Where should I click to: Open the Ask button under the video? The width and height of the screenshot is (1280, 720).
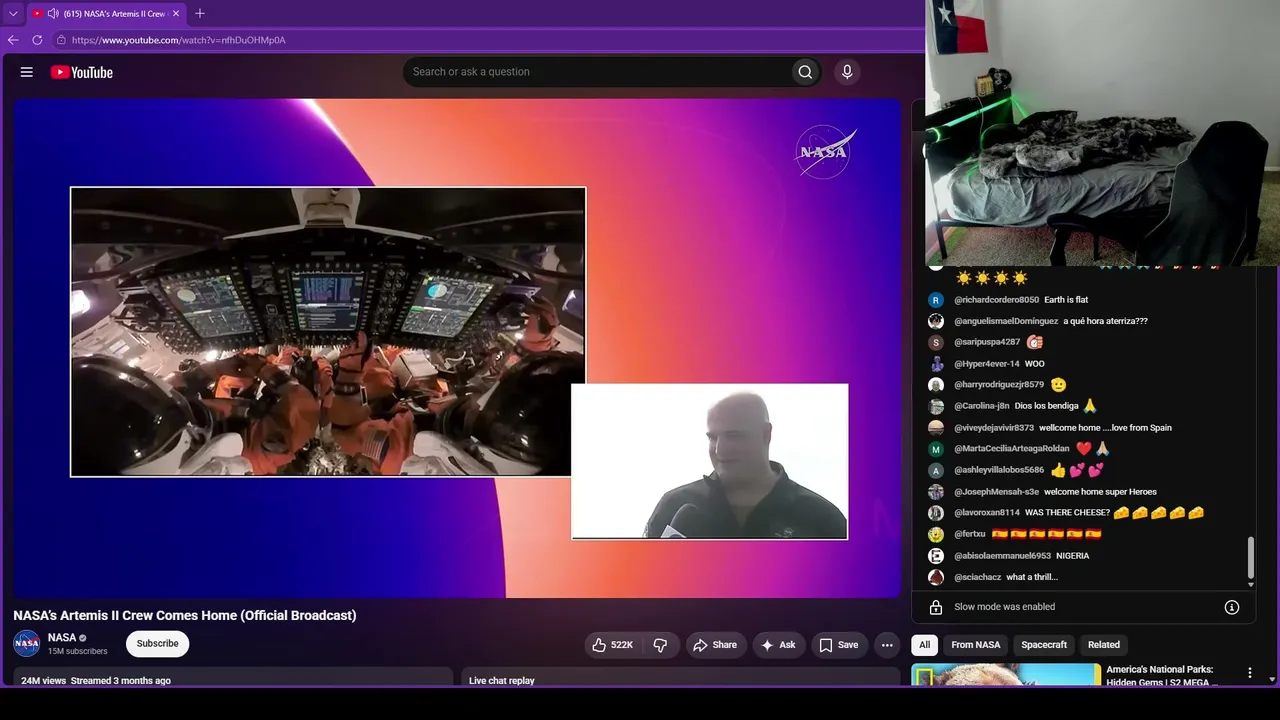click(x=779, y=645)
